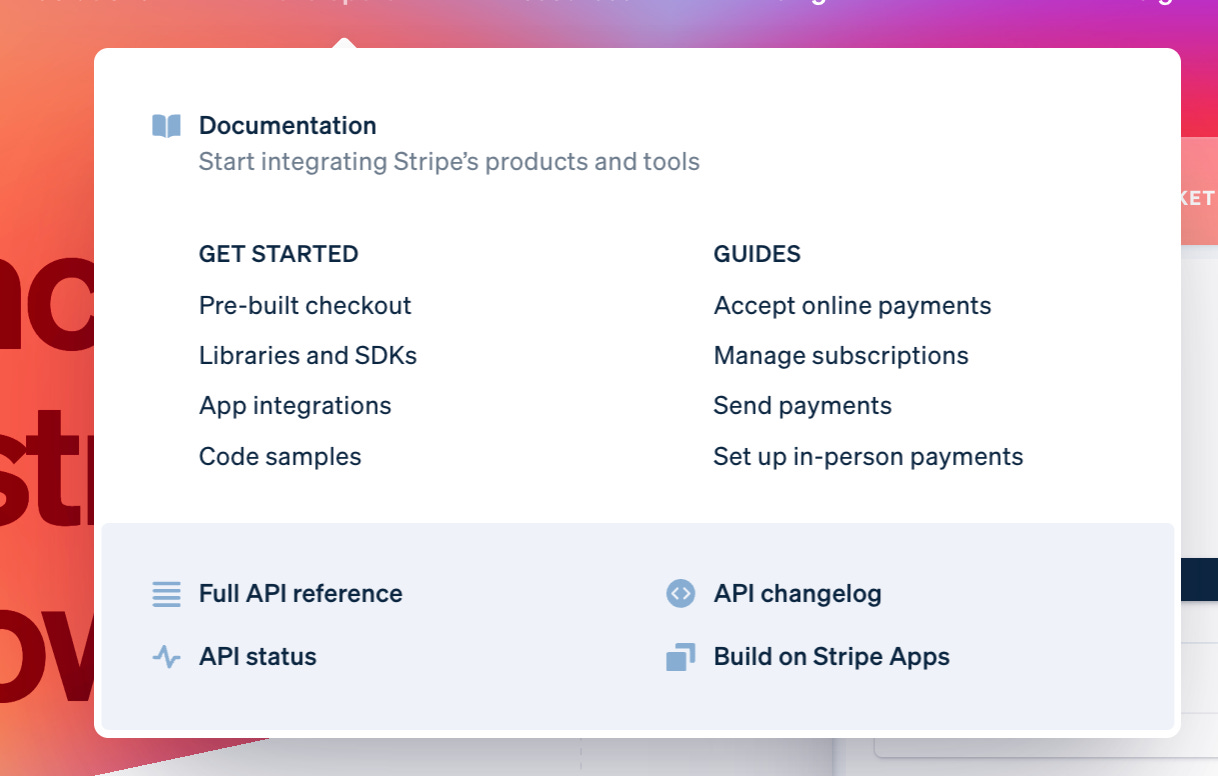
Task: Click the Build on Stripe Apps icon
Action: click(680, 657)
